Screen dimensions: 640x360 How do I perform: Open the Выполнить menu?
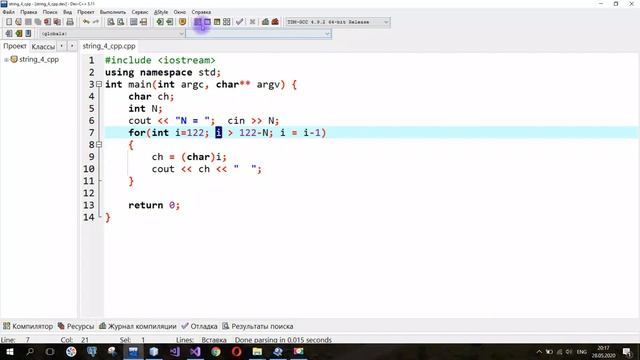click(x=113, y=12)
